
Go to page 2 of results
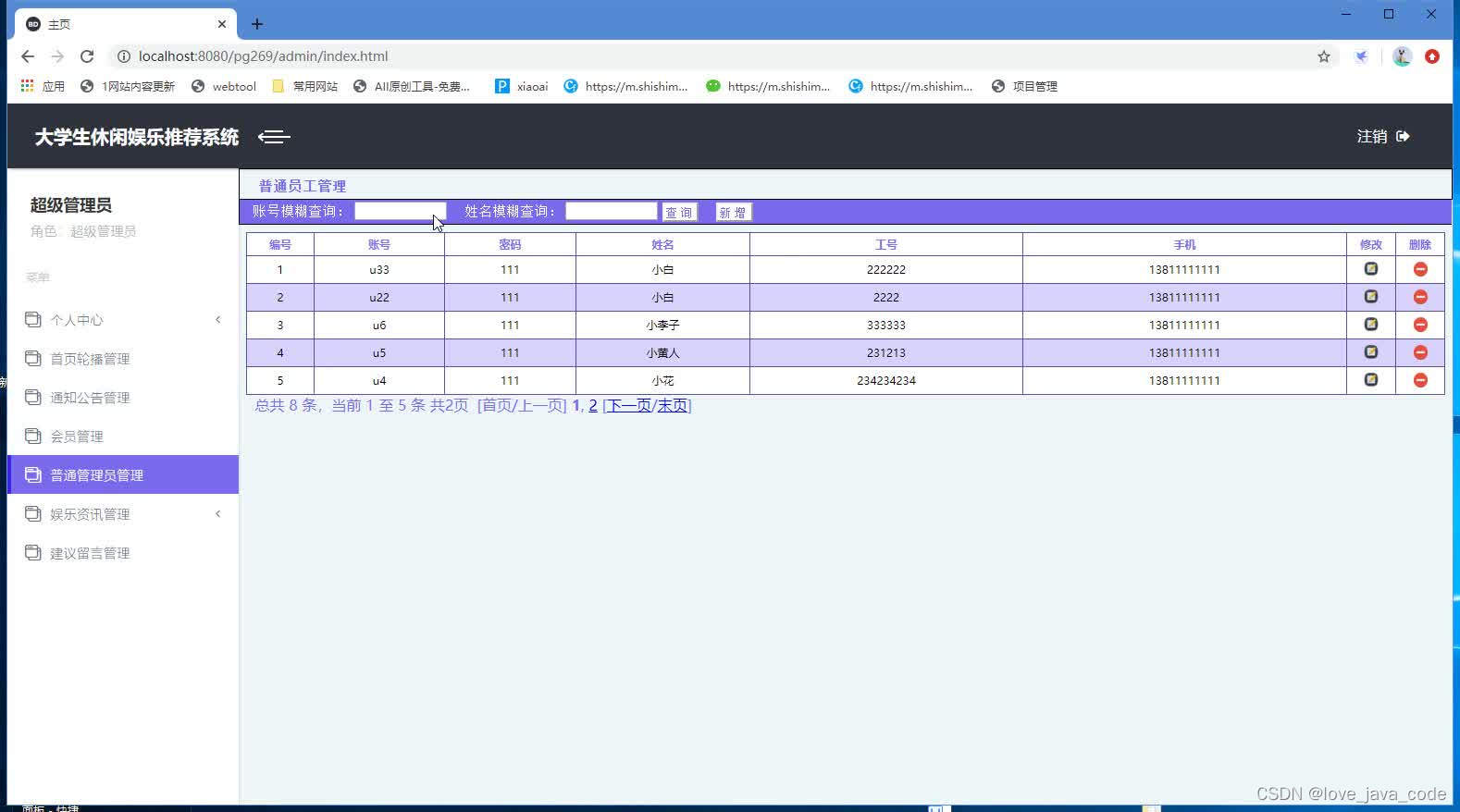coord(593,405)
